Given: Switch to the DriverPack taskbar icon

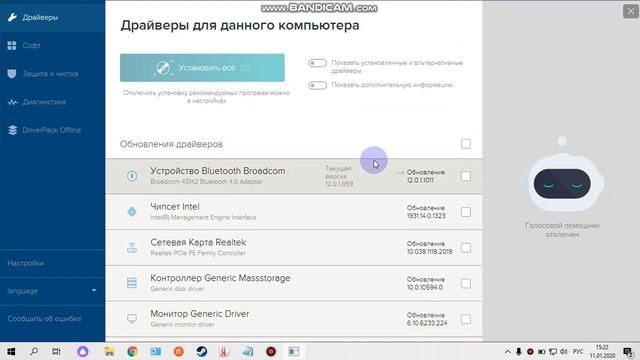Looking at the screenshot, I should [294, 351].
